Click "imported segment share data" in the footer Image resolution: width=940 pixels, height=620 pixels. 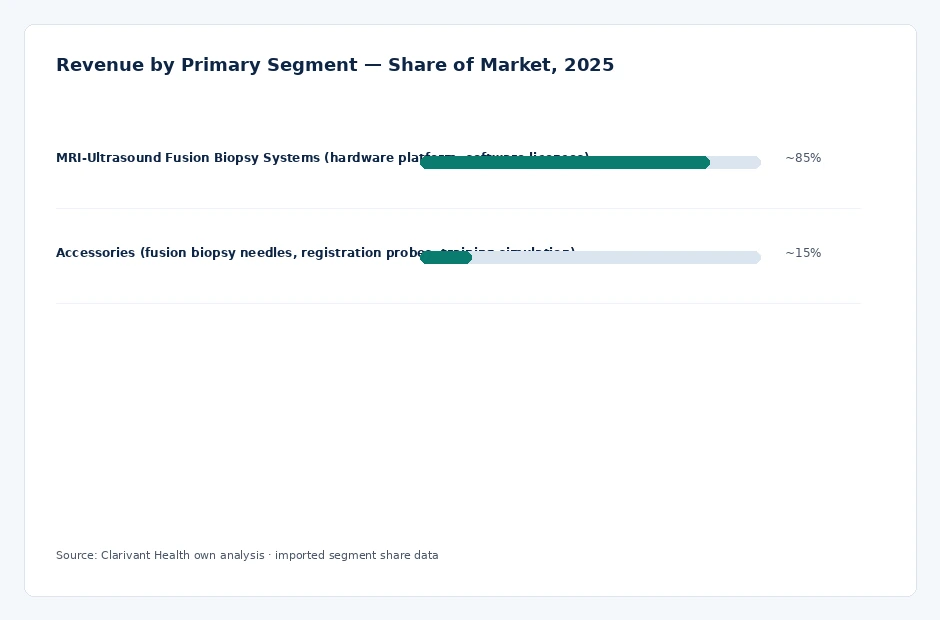pyautogui.click(x=357, y=555)
